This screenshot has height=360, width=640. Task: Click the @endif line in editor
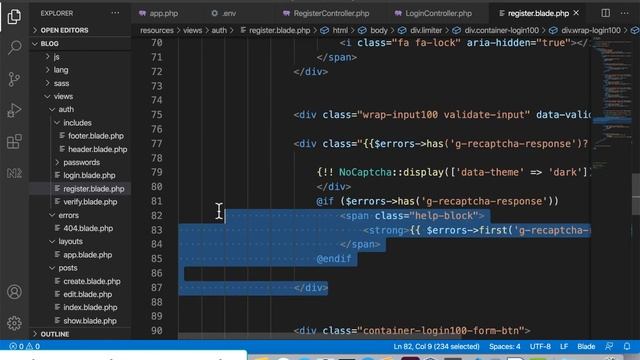334,259
